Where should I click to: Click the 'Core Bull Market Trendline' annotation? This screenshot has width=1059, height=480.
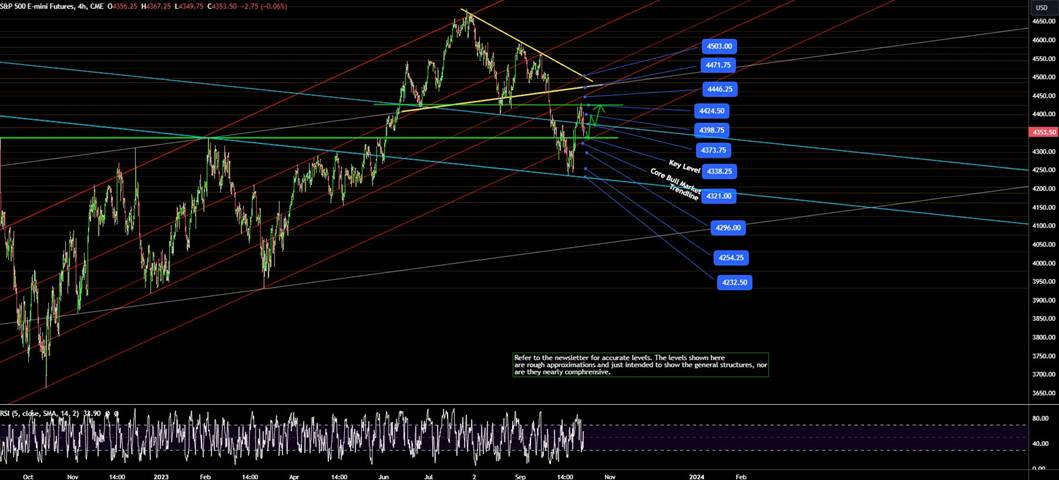675,183
